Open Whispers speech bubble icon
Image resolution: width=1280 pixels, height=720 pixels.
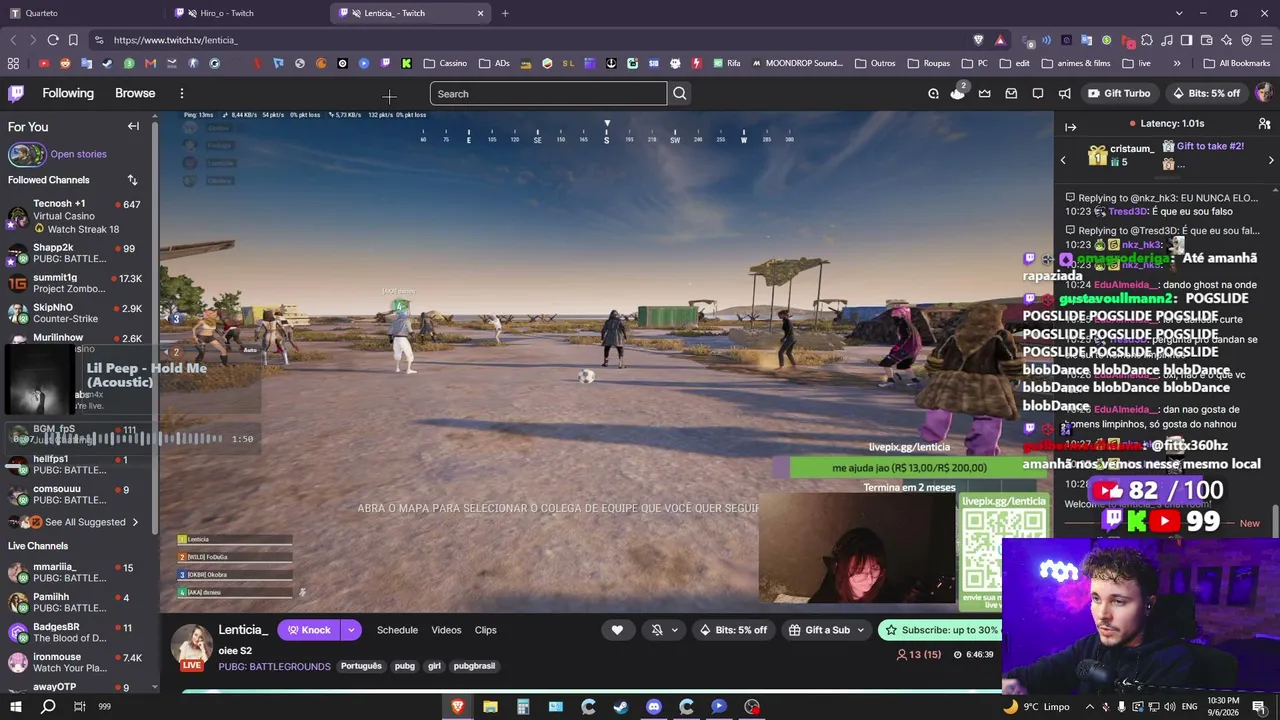point(1038,93)
